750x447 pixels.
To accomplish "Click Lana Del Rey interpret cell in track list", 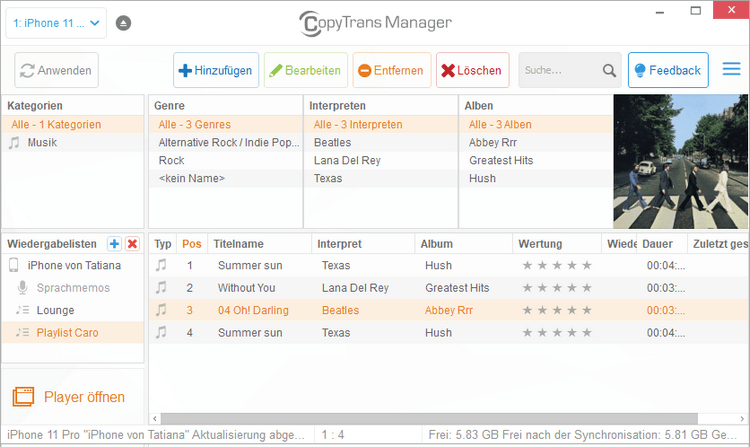I will (x=355, y=288).
